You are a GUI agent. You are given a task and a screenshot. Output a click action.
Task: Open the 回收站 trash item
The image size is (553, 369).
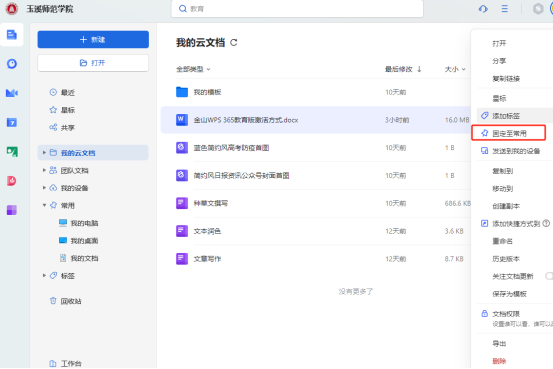pyautogui.click(x=66, y=301)
